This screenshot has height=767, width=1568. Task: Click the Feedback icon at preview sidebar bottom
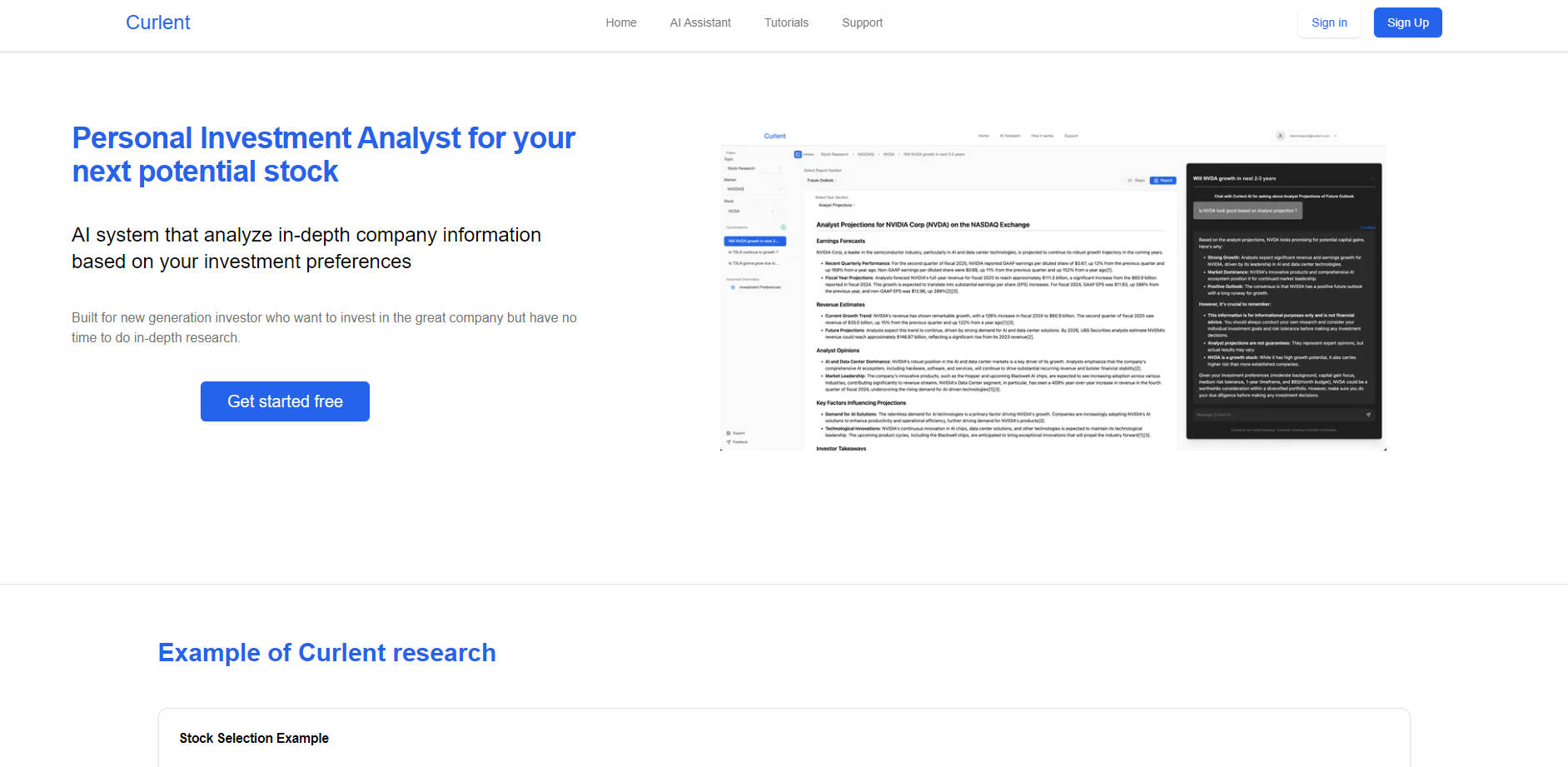(x=729, y=442)
